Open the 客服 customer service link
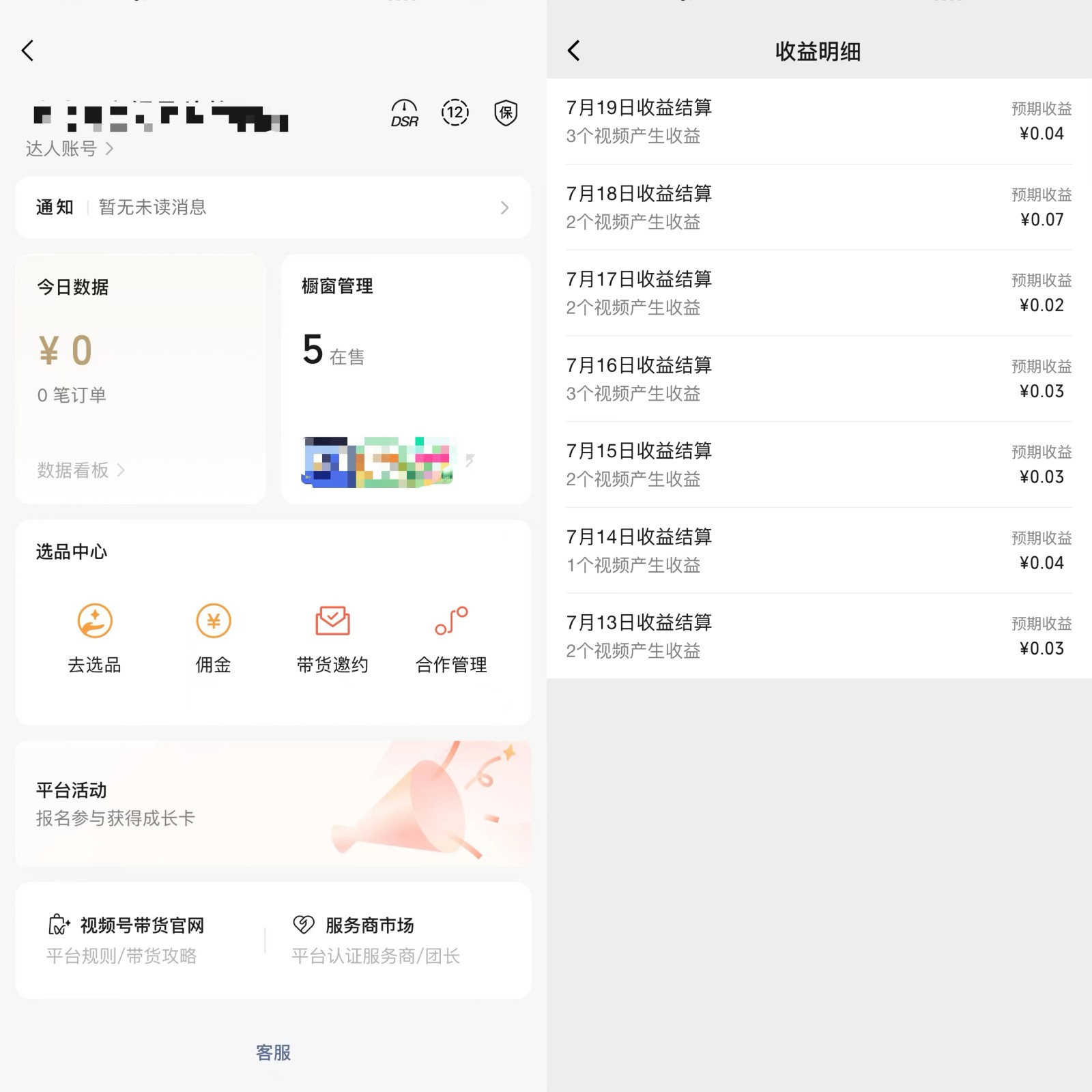Image resolution: width=1092 pixels, height=1092 pixels. [x=272, y=1052]
